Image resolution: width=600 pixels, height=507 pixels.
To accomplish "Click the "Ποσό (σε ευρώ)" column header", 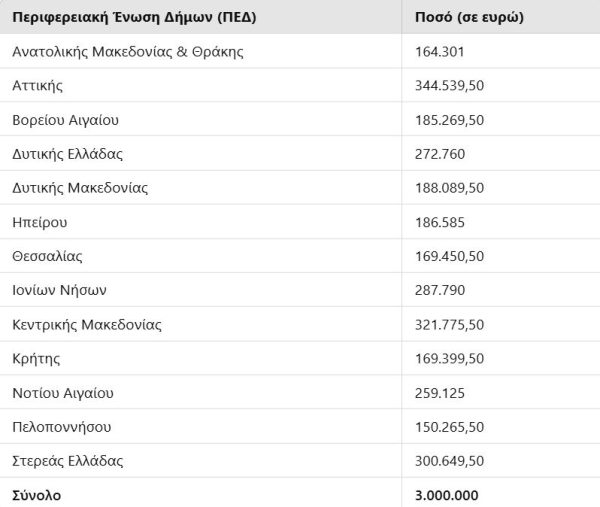I will click(468, 18).
